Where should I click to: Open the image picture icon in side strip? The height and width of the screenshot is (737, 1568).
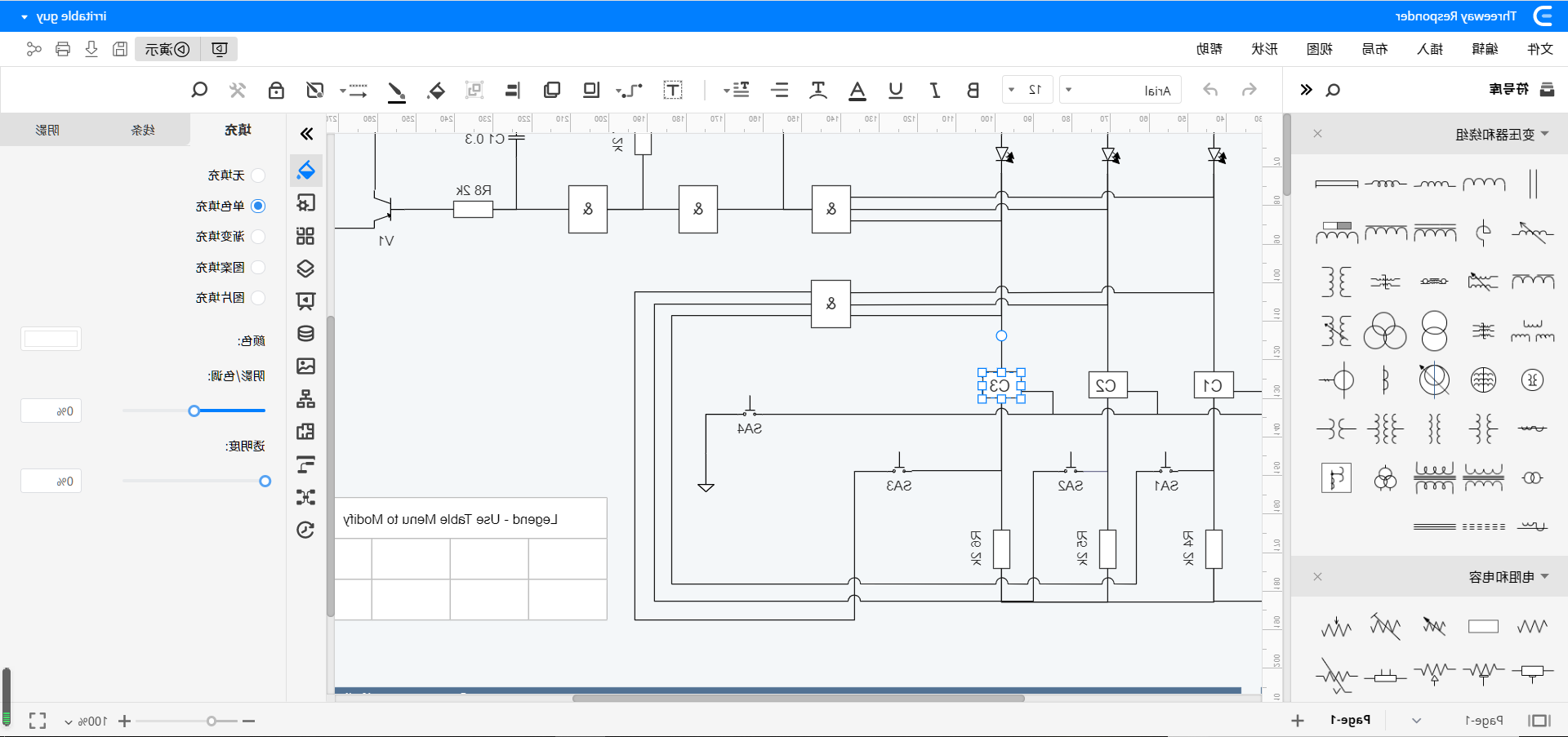(x=305, y=366)
